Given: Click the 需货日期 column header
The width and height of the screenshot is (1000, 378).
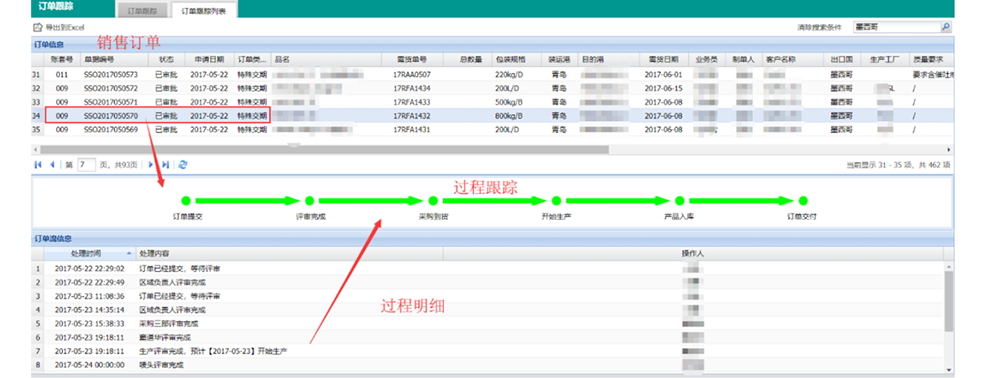Looking at the screenshot, I should (664, 59).
